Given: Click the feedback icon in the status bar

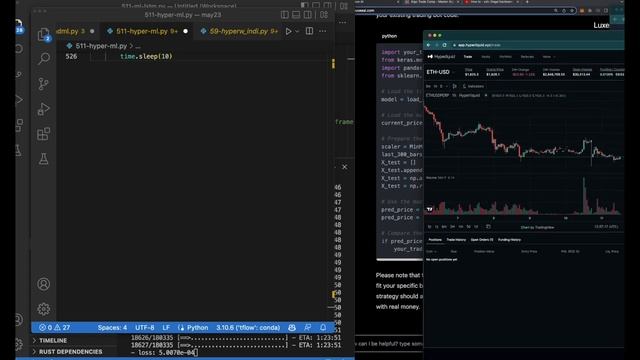Looking at the screenshot, I should (x=307, y=327).
